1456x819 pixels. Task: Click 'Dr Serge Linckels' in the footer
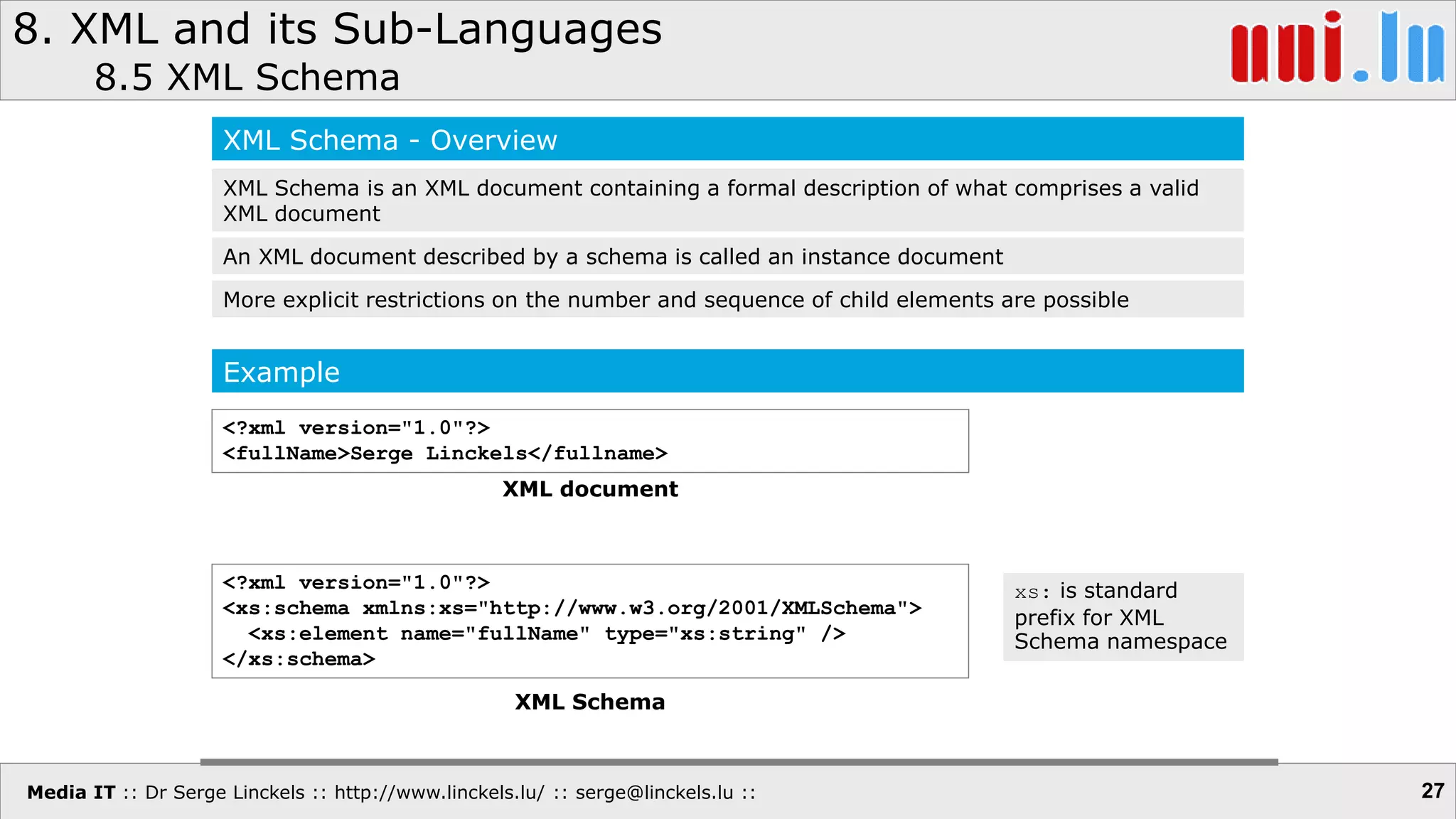(x=225, y=793)
